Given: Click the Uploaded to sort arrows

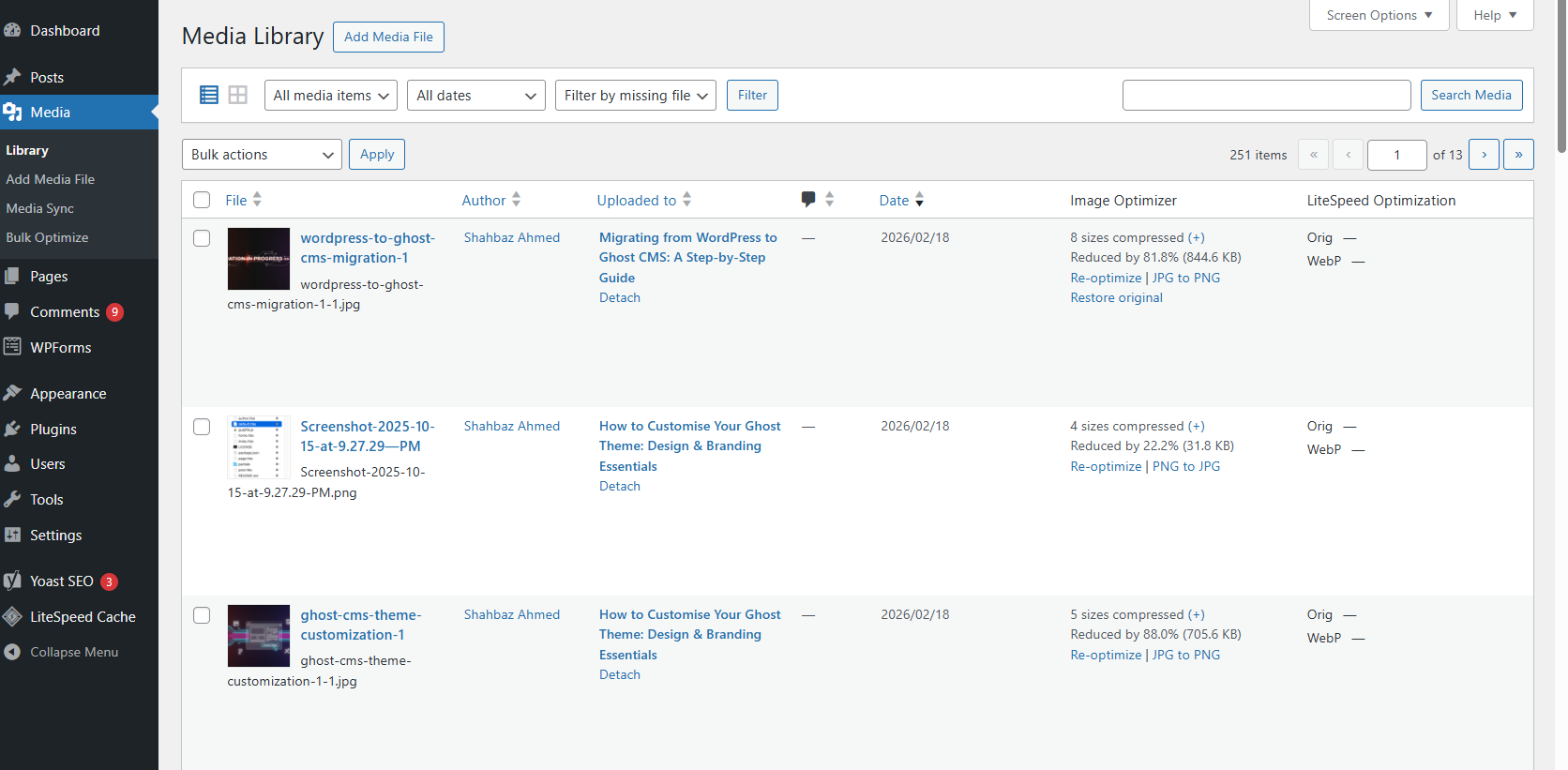Looking at the screenshot, I should pos(686,199).
